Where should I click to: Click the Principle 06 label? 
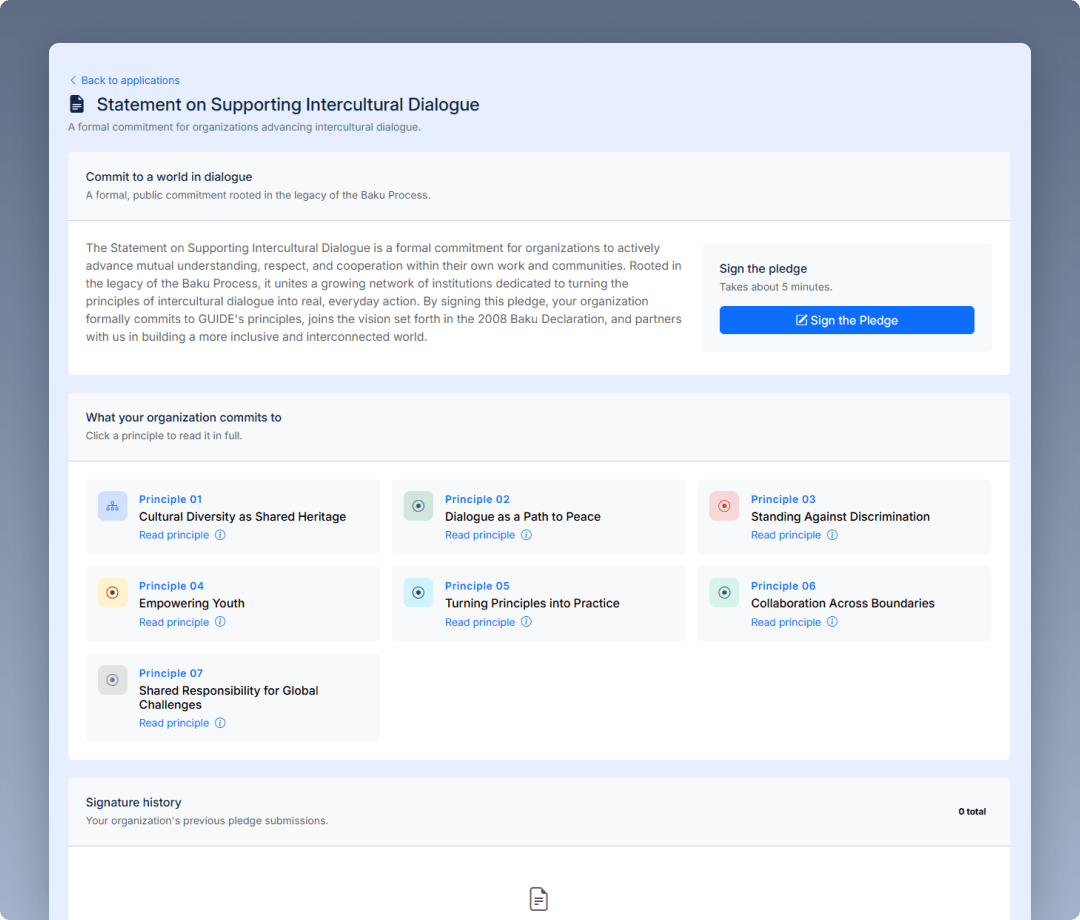782,586
